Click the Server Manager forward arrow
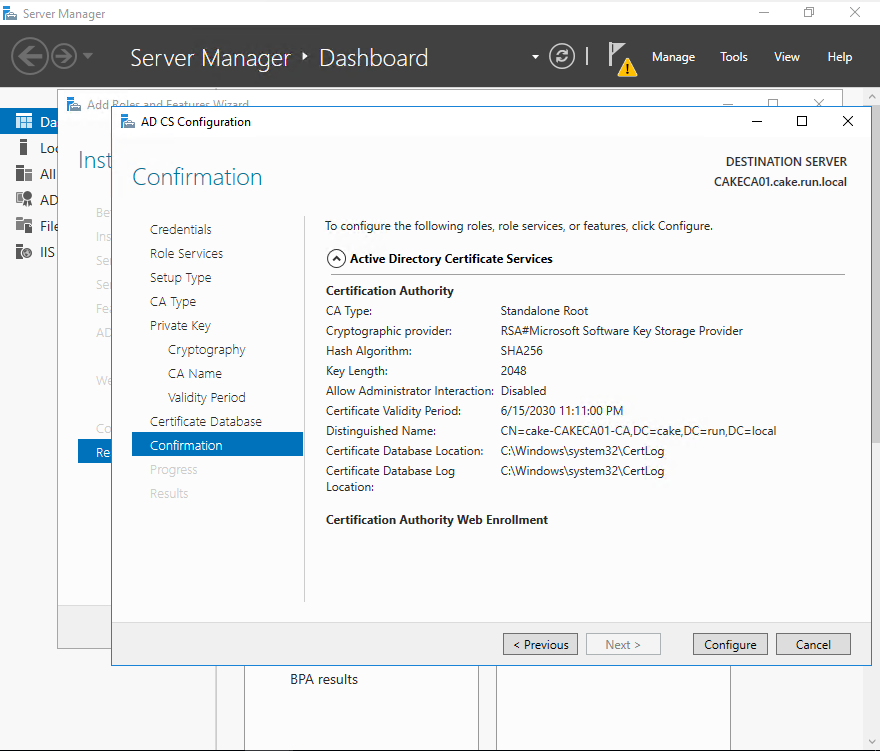The height and width of the screenshot is (751, 880). click(x=64, y=56)
